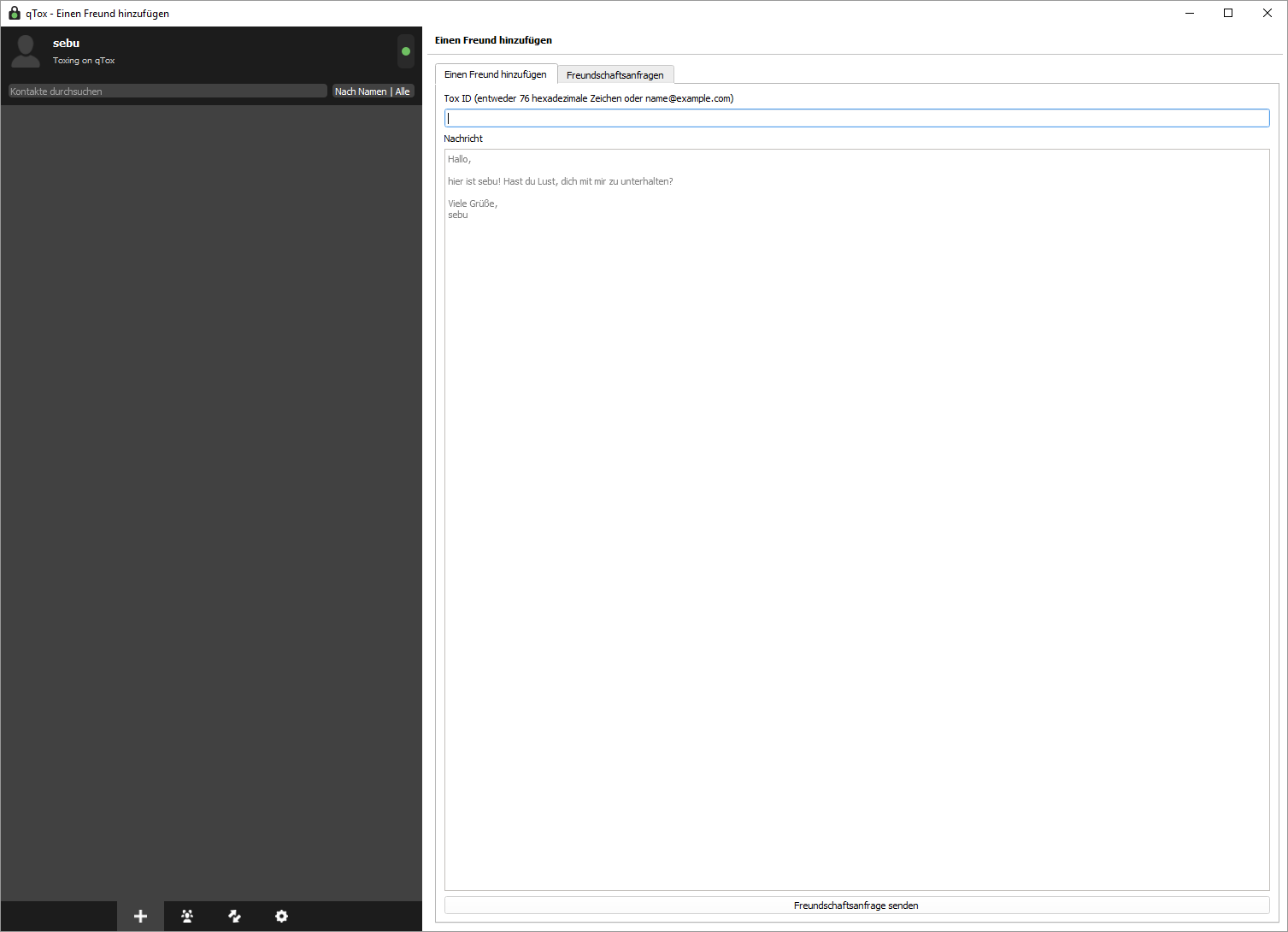
Task: Maximize the qTox window
Action: 1228,13
